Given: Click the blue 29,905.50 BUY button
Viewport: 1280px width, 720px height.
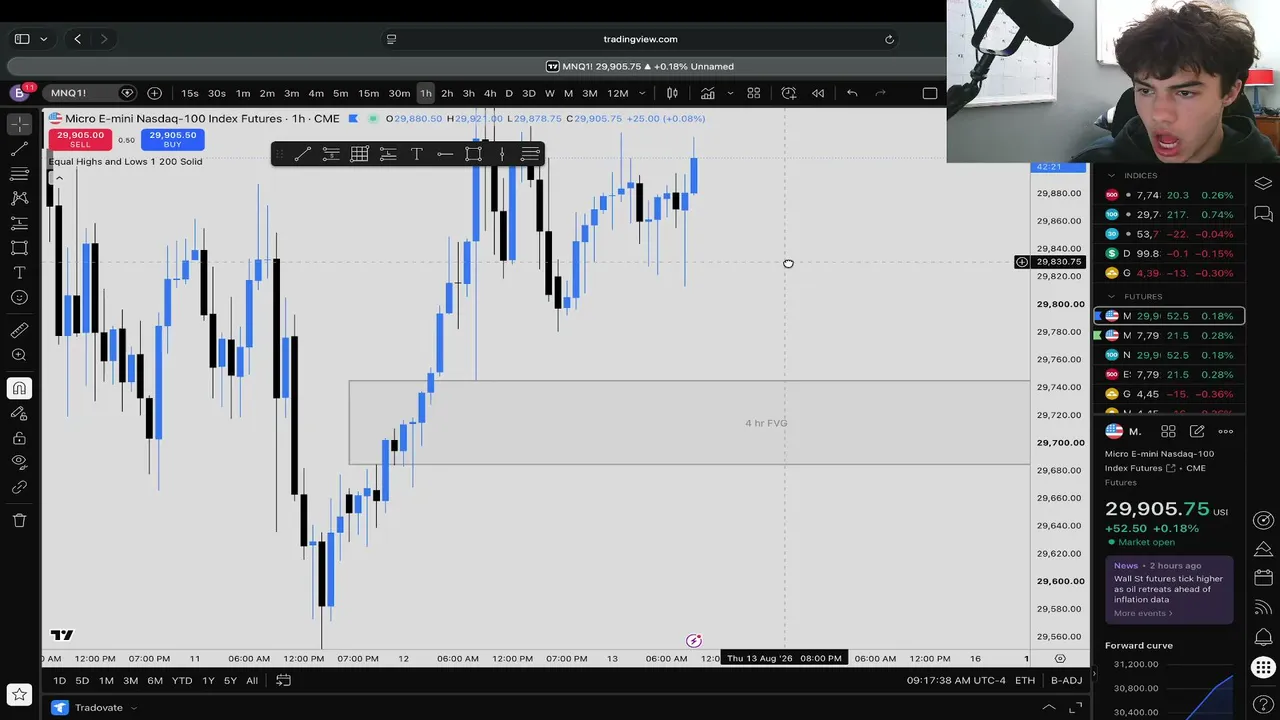Looking at the screenshot, I should (172, 139).
